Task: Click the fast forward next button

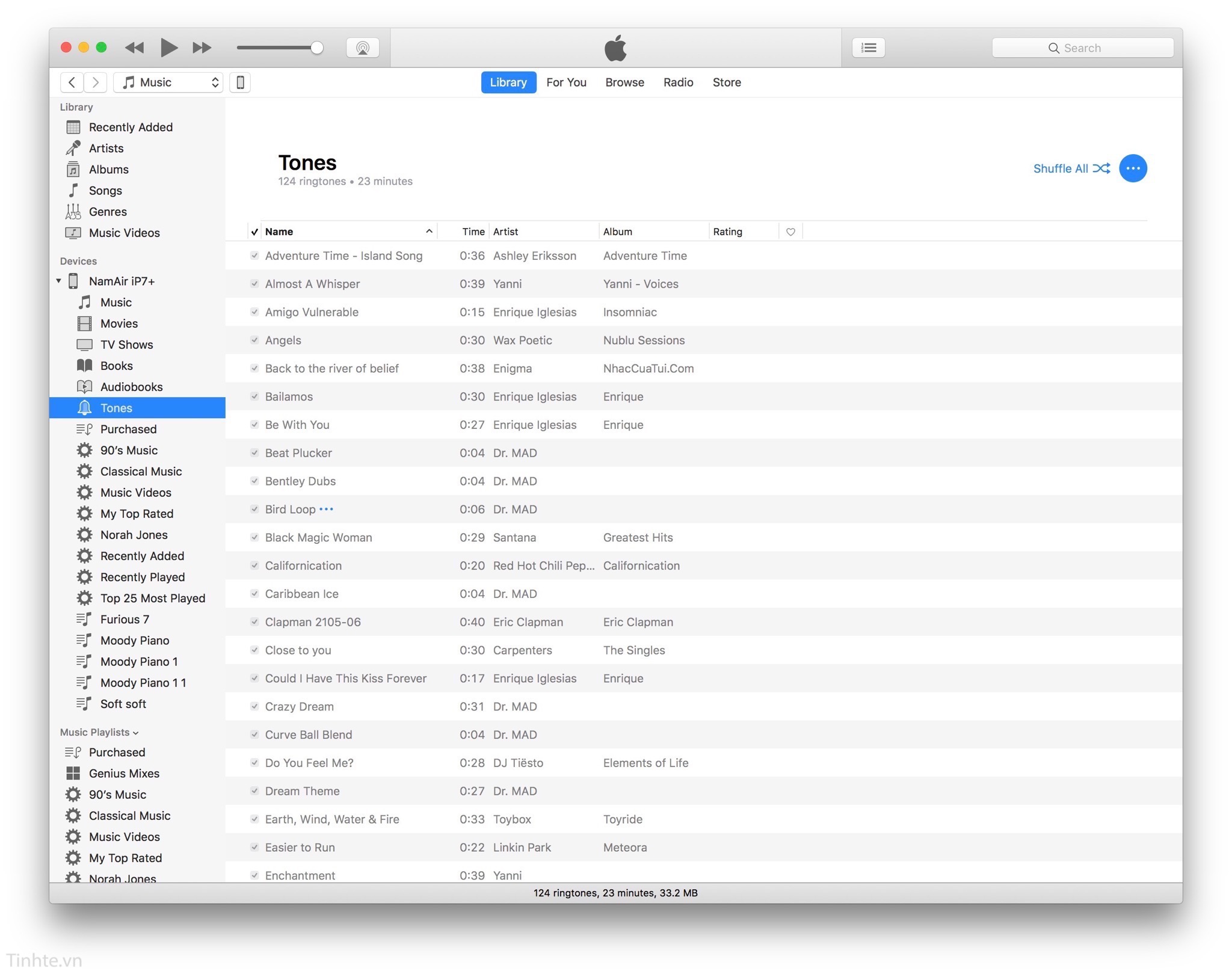Action: click(202, 48)
